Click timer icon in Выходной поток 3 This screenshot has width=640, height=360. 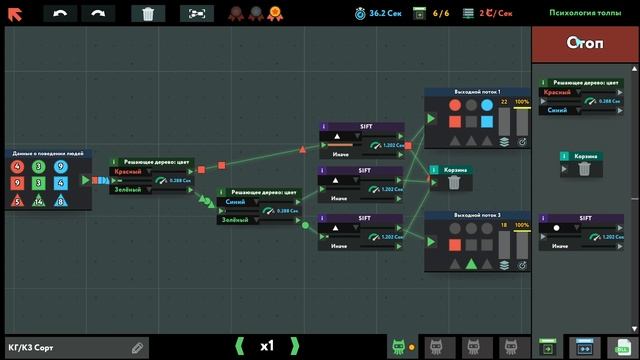(x=522, y=265)
